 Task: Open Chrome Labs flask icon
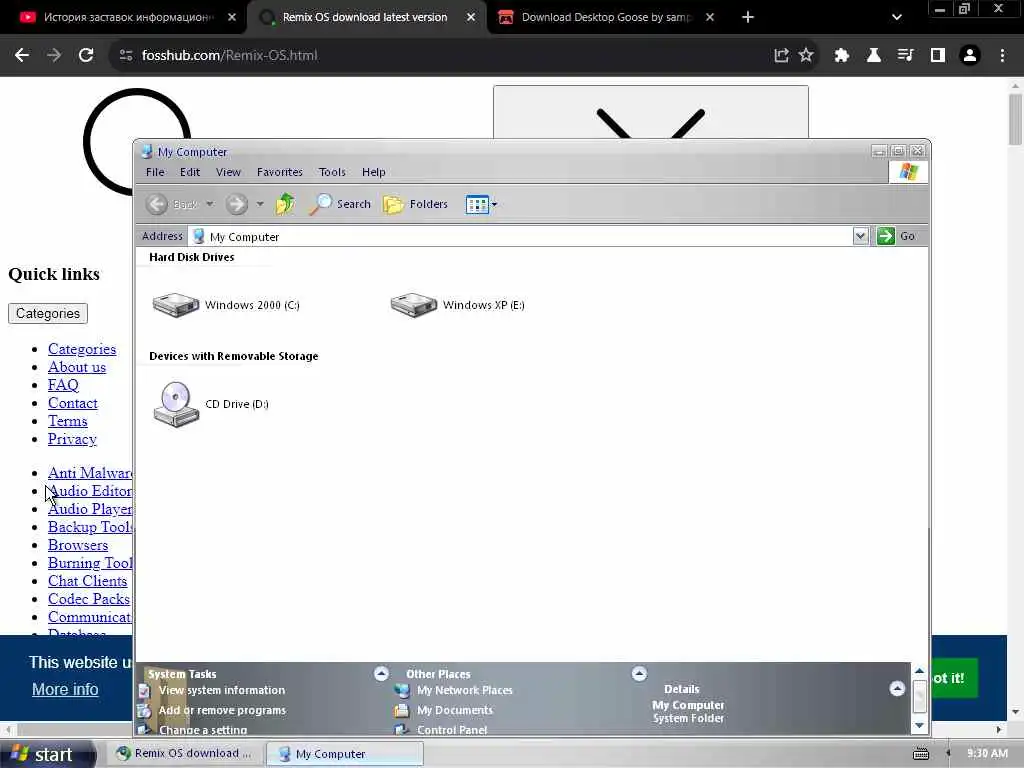pyautogui.click(x=874, y=56)
